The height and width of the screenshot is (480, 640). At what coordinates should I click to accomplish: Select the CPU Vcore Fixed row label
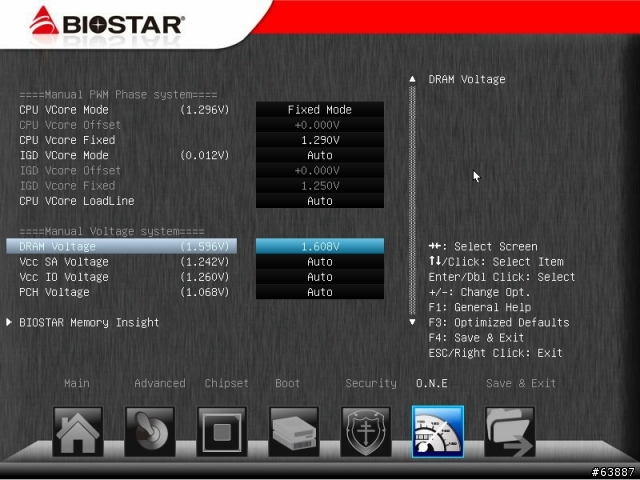67,140
